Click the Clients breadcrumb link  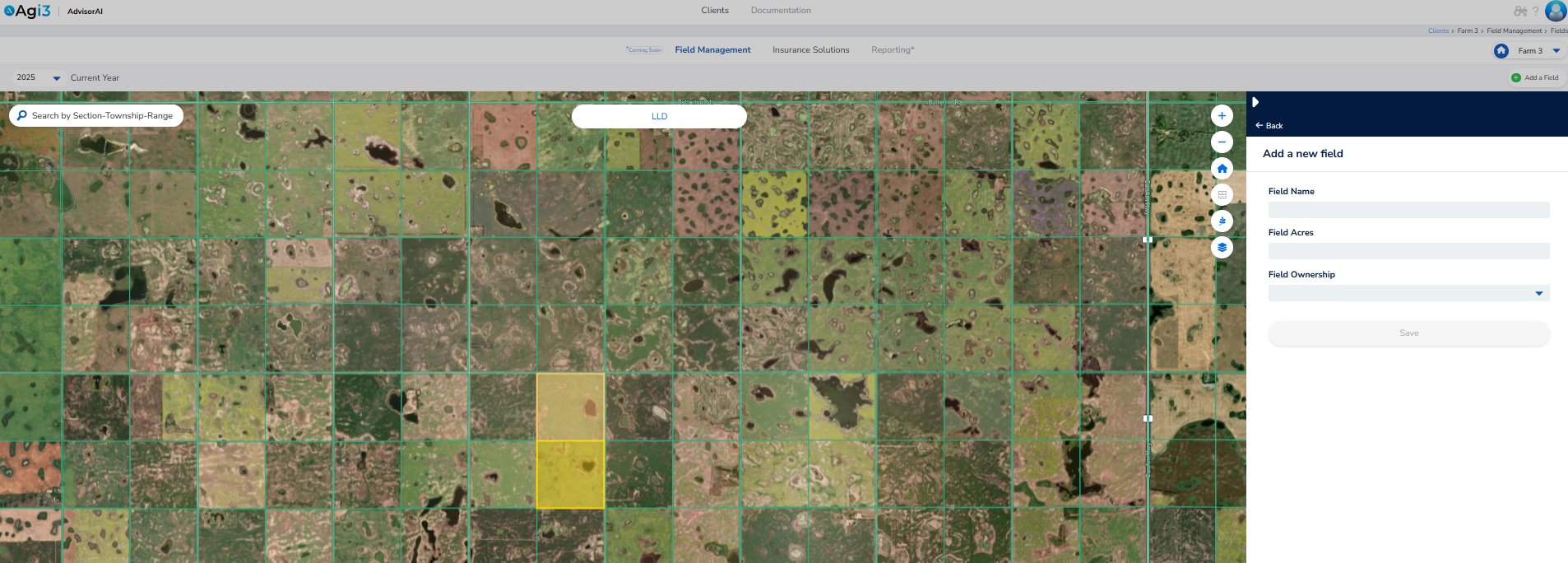tap(1438, 31)
